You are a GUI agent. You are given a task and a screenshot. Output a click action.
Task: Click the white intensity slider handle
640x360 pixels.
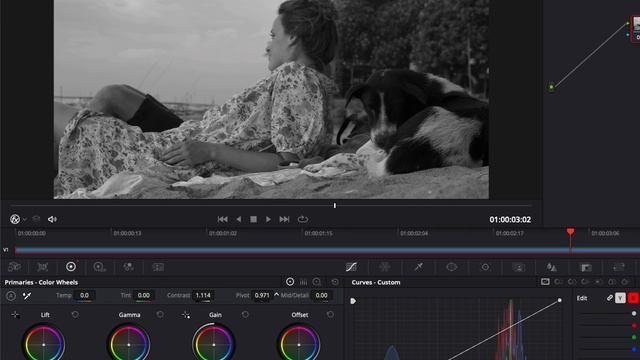tap(634, 313)
